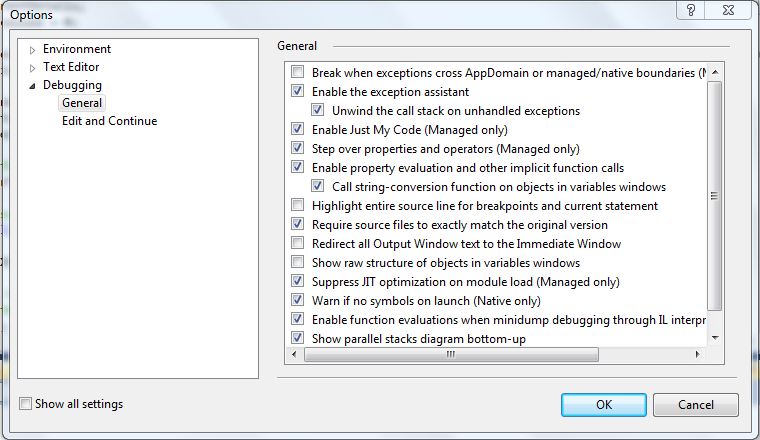Uncheck Enable Just My Code option
The height and width of the screenshot is (440, 760).
[x=298, y=129]
